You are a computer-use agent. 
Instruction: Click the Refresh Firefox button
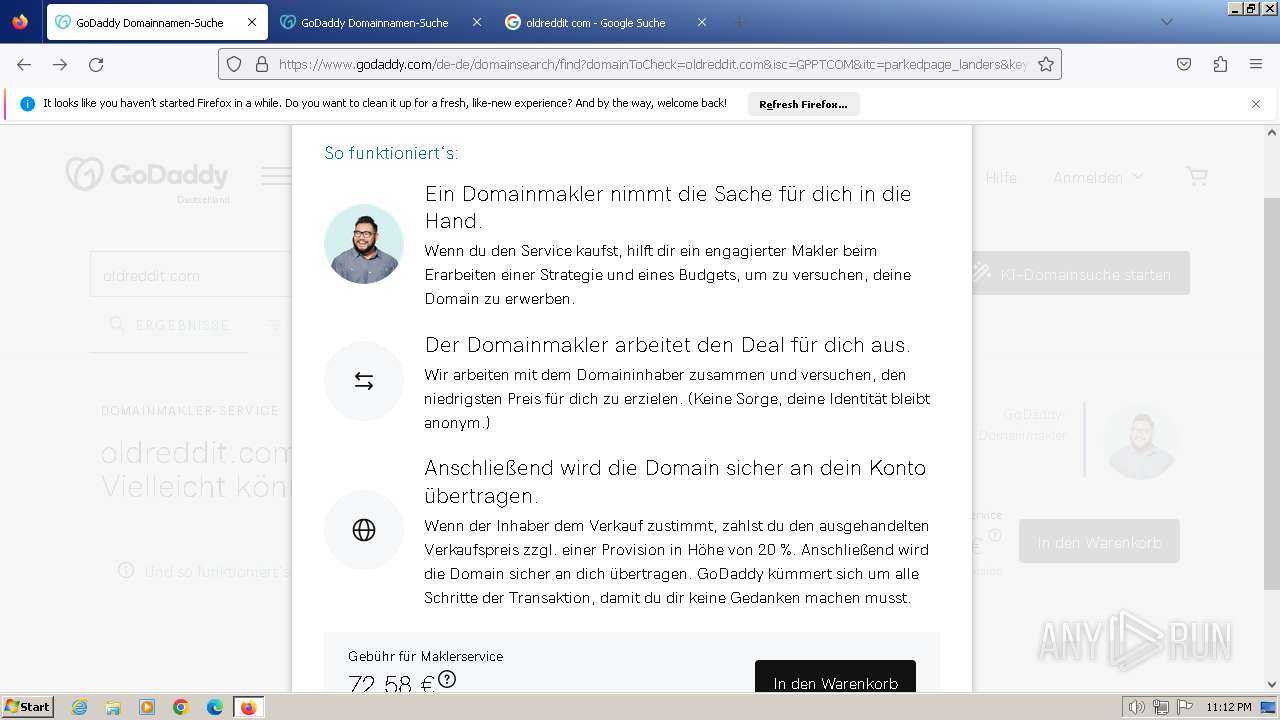pos(803,104)
